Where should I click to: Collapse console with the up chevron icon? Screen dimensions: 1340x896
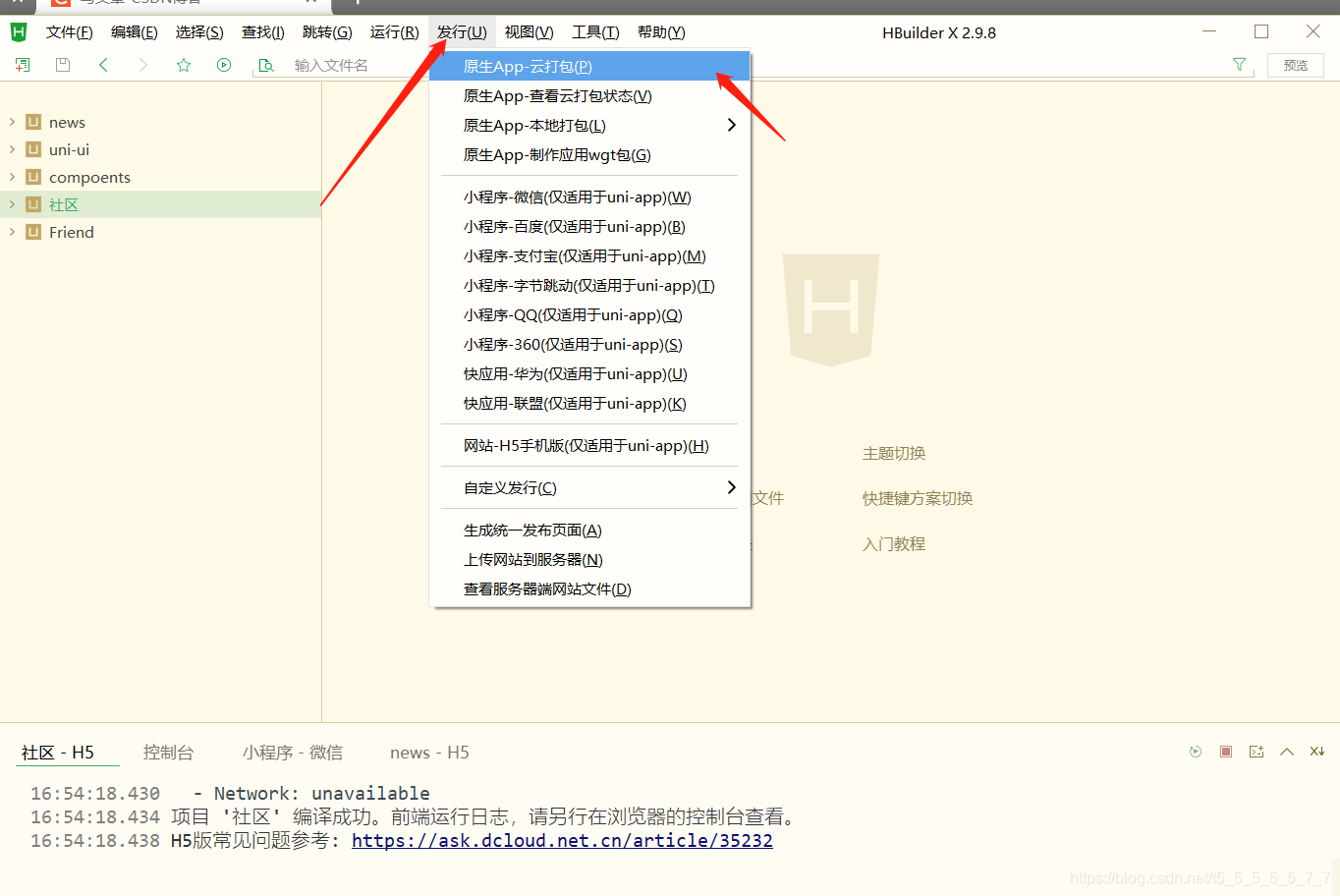(1287, 752)
